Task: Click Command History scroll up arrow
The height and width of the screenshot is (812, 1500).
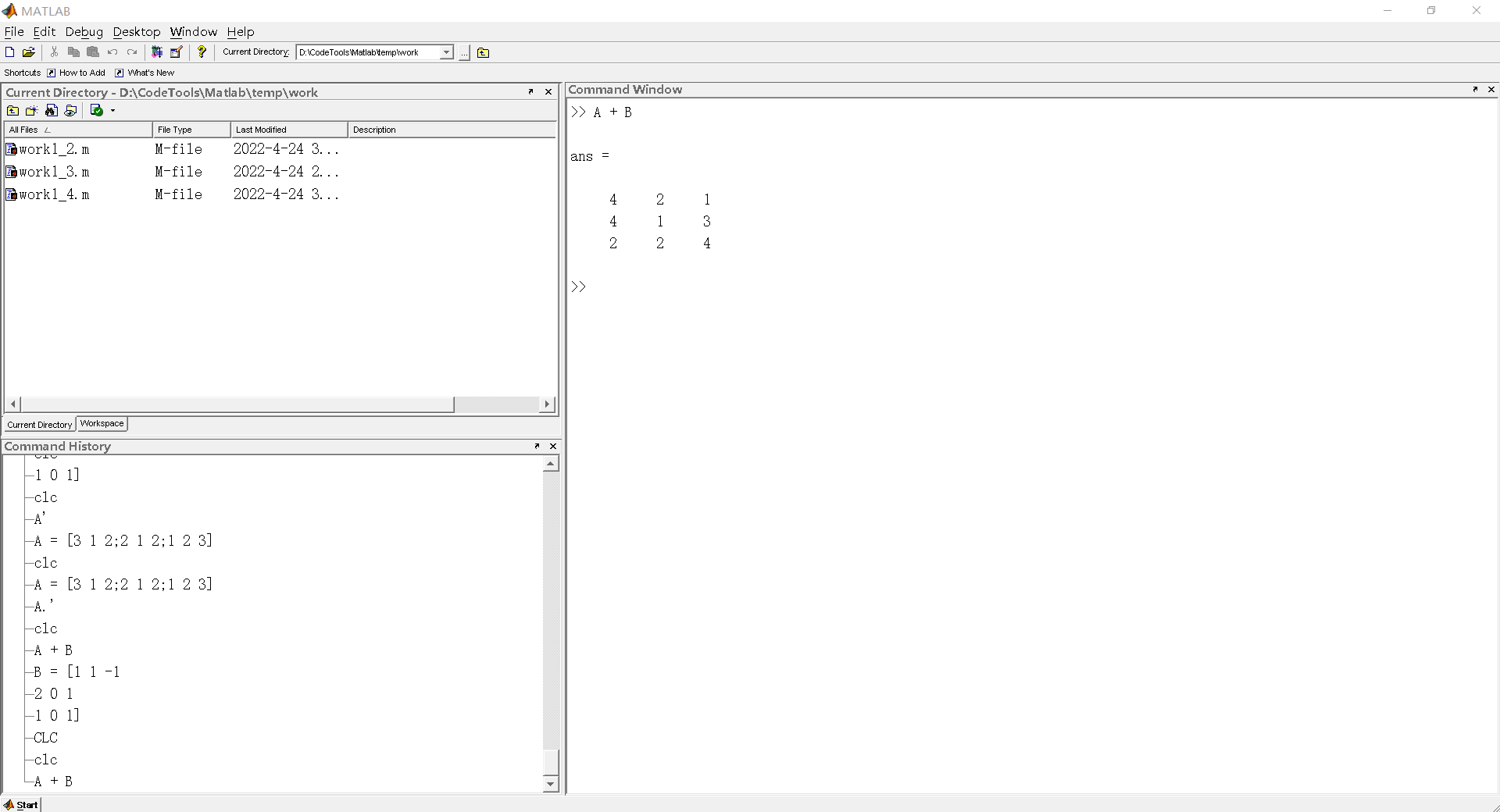Action: [551, 464]
